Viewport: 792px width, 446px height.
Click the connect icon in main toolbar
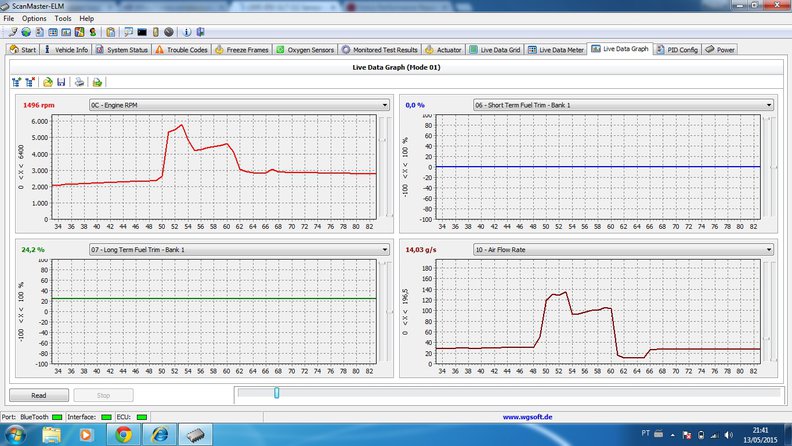(11, 33)
